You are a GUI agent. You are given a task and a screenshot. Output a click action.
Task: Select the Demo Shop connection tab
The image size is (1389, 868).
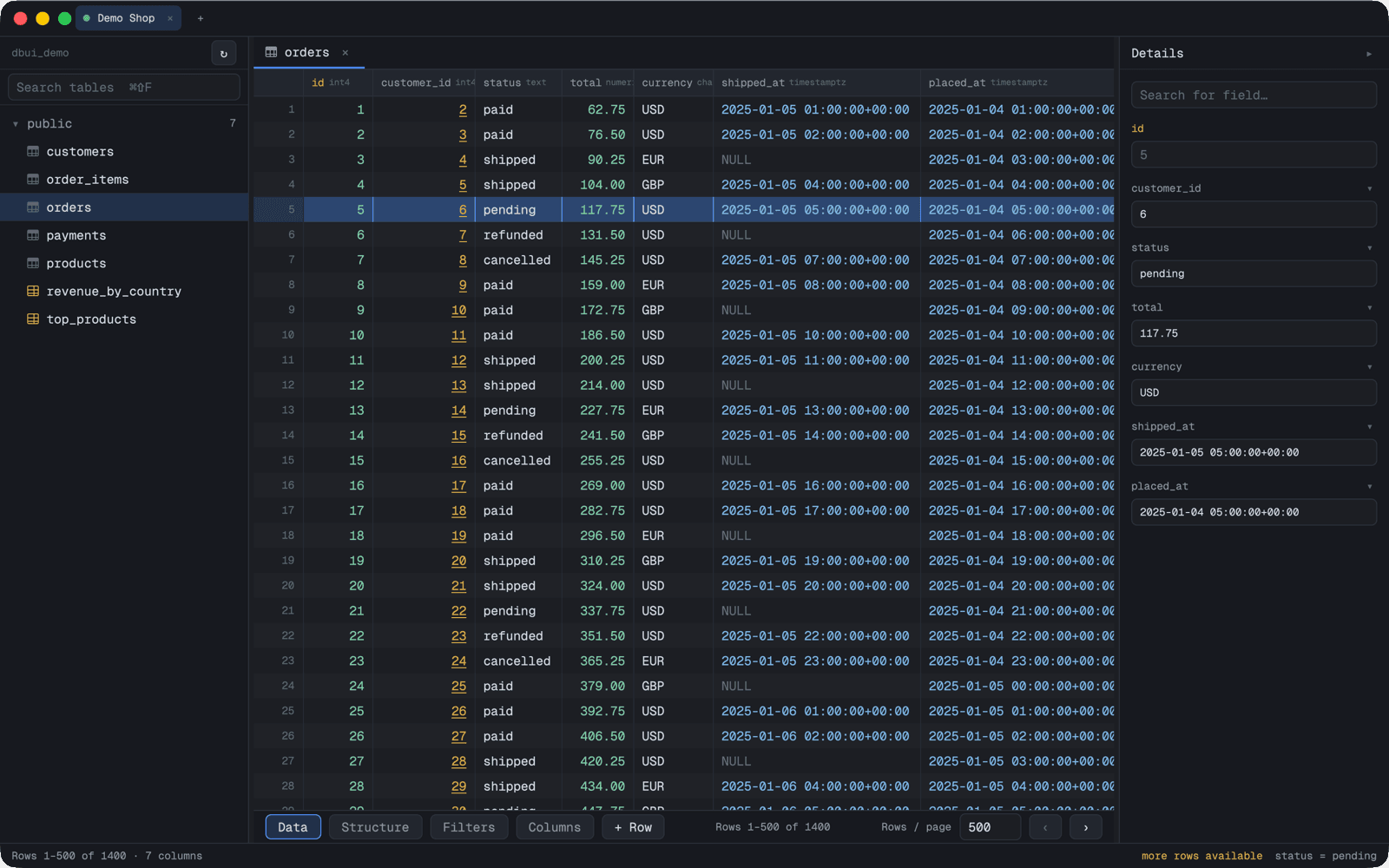[x=127, y=18]
